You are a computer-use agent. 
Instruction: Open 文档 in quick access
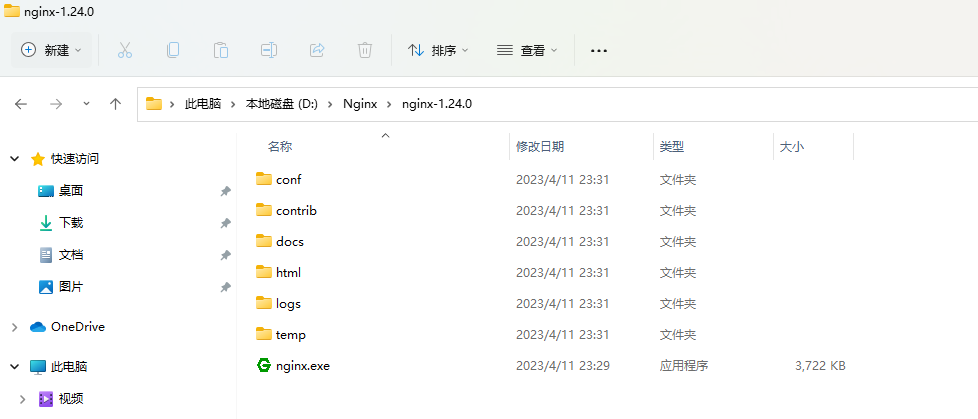71,255
